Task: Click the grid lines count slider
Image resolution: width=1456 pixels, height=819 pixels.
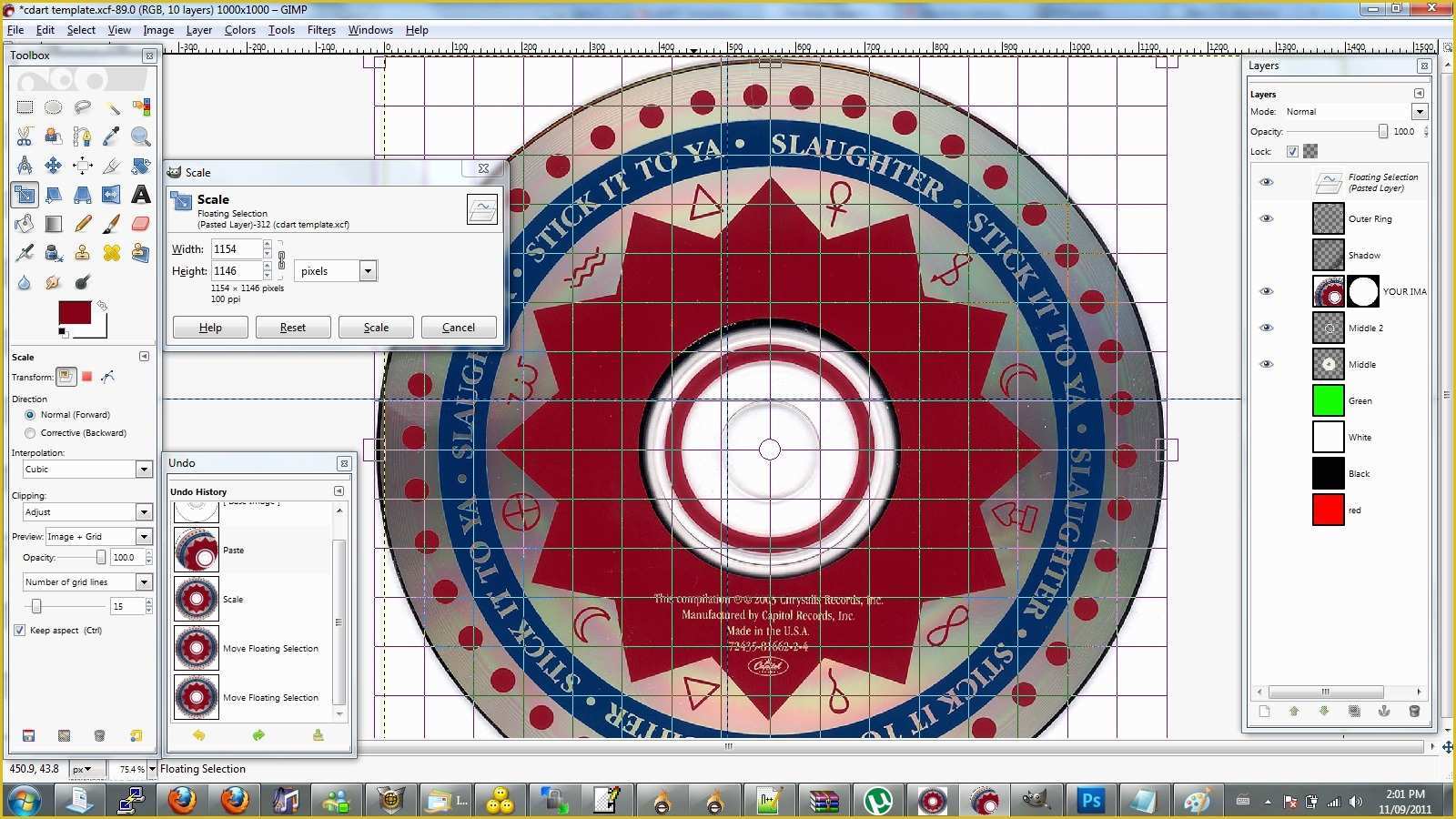Action: 66,606
